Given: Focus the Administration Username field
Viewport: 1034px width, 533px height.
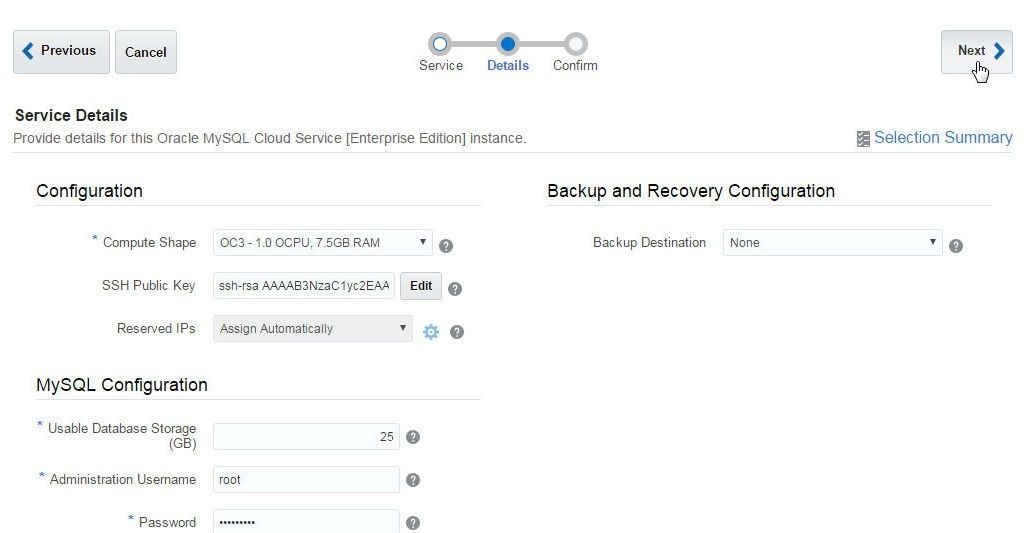Looking at the screenshot, I should tap(306, 480).
